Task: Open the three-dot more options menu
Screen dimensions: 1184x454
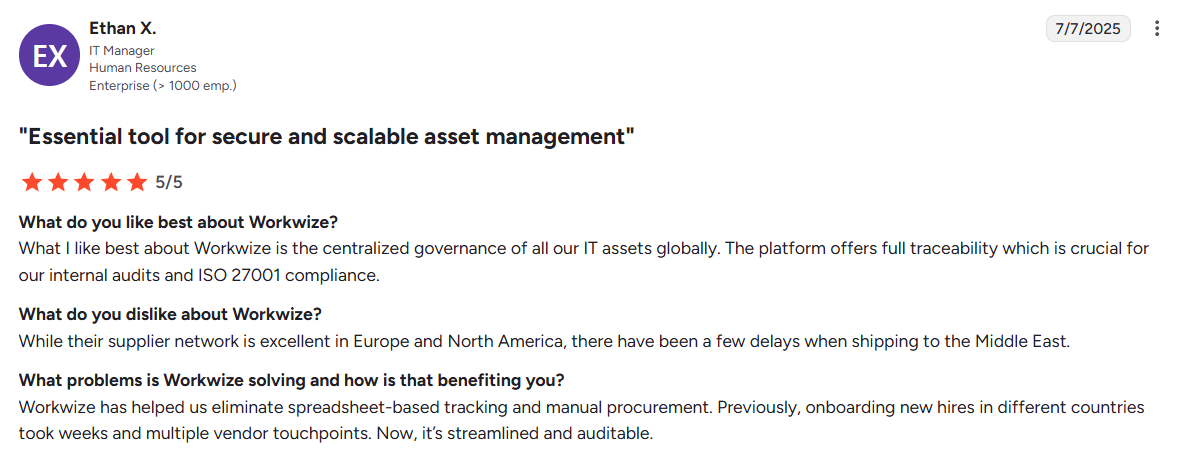Action: [x=1157, y=29]
